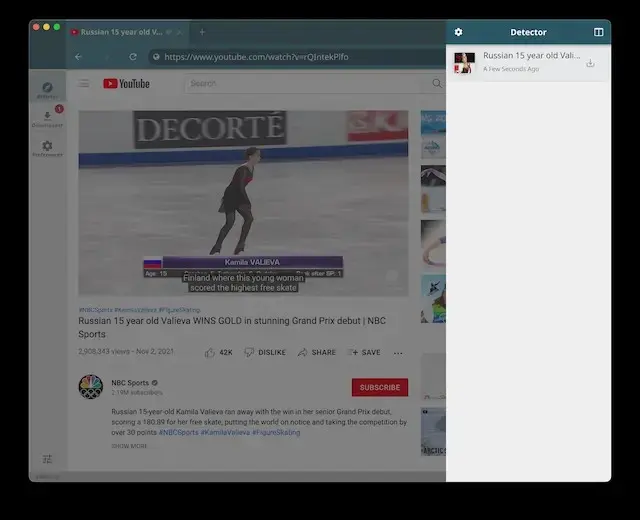Click DISLIKE button under video
Image resolution: width=640 pixels, height=520 pixels.
[x=265, y=352]
